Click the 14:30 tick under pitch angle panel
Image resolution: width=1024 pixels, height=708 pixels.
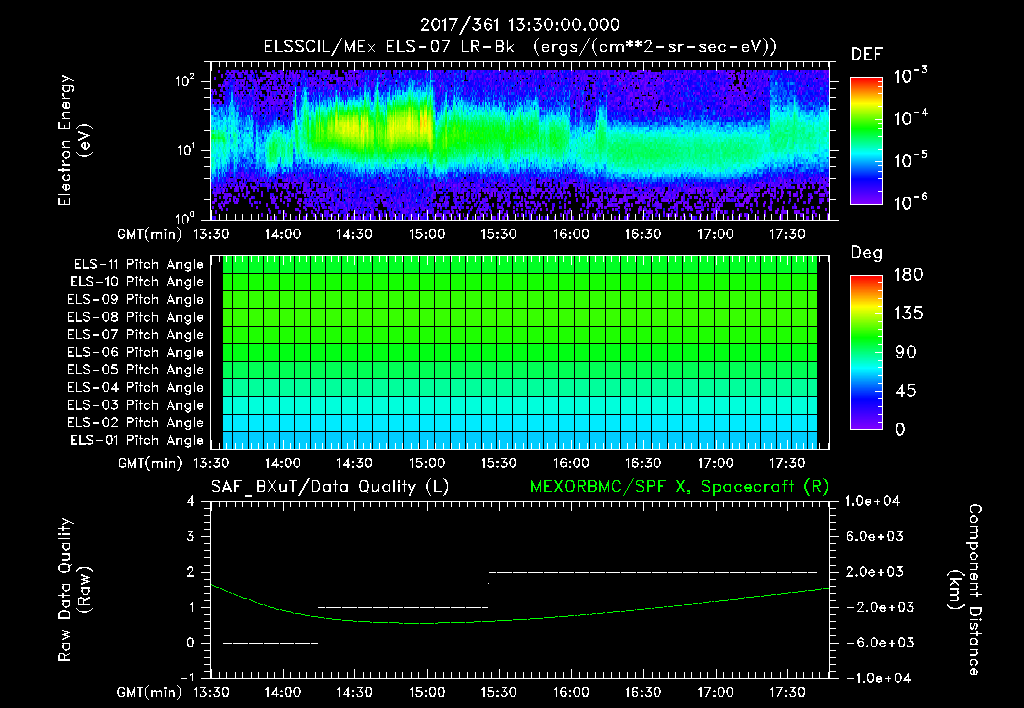point(355,464)
